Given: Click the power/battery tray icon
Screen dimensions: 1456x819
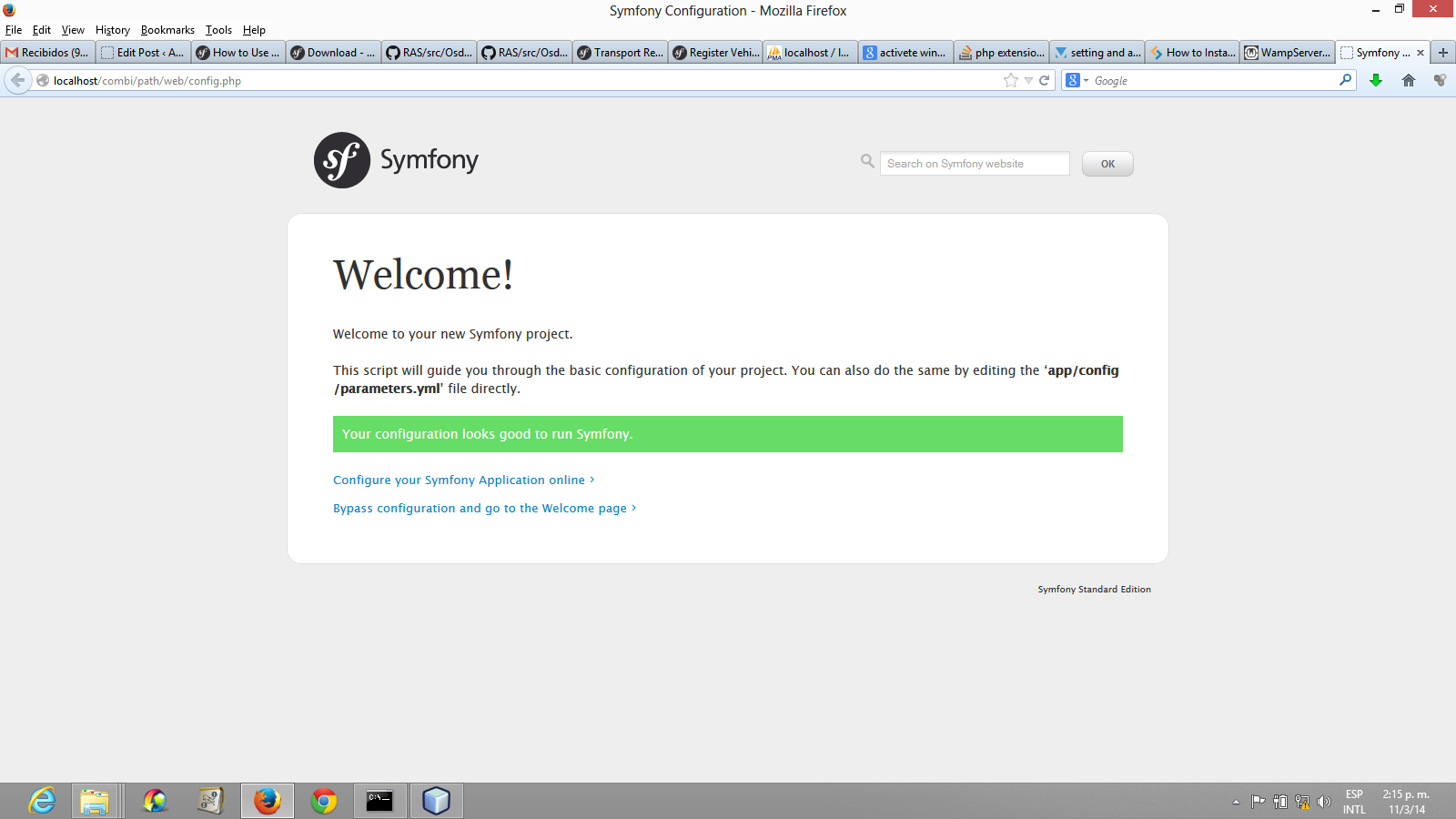Looking at the screenshot, I should click(1280, 802).
